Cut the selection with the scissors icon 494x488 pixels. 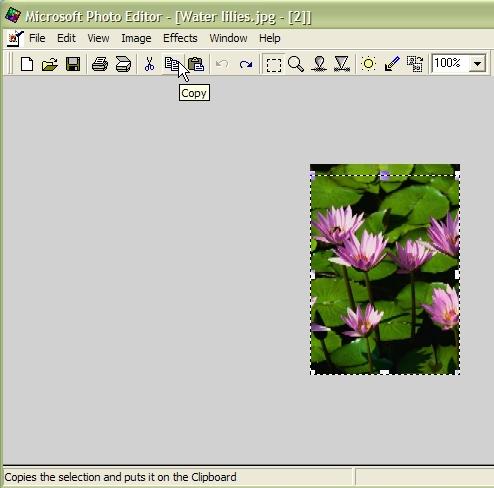coord(149,64)
